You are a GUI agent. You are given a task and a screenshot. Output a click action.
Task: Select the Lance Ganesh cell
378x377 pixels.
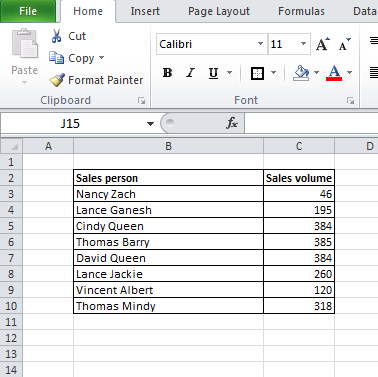[x=168, y=210]
